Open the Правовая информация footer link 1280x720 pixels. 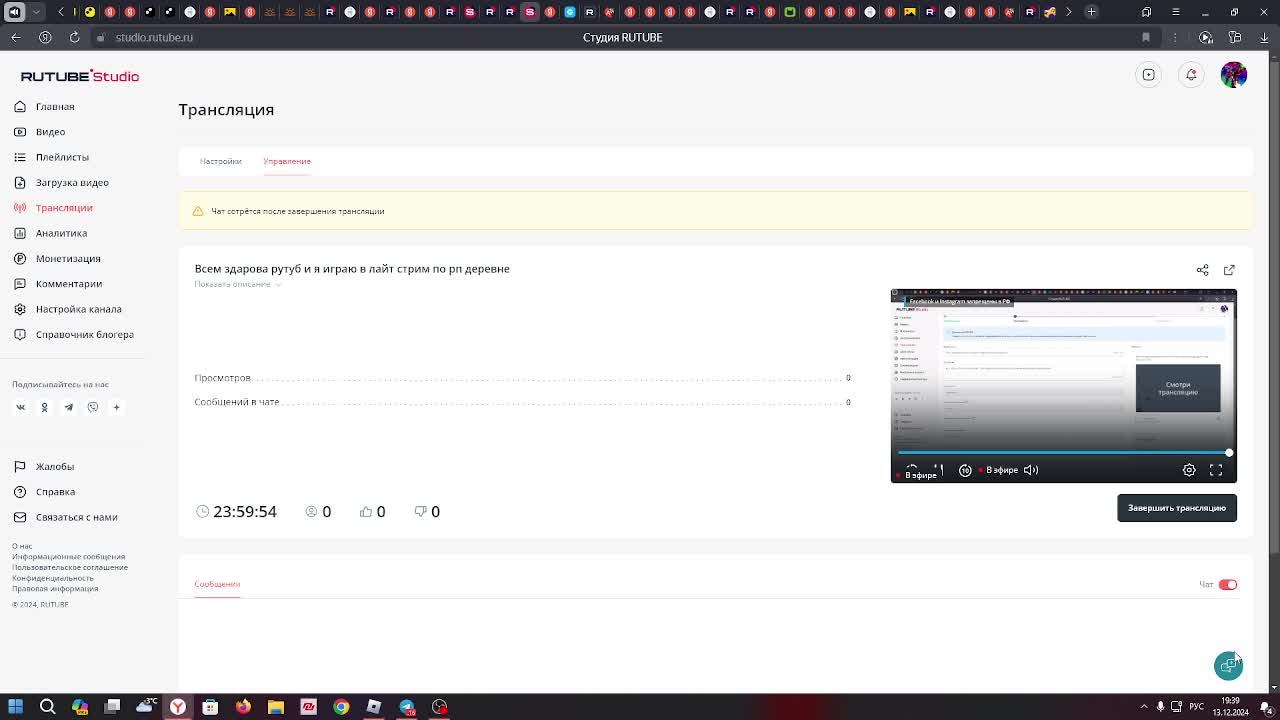[55, 588]
